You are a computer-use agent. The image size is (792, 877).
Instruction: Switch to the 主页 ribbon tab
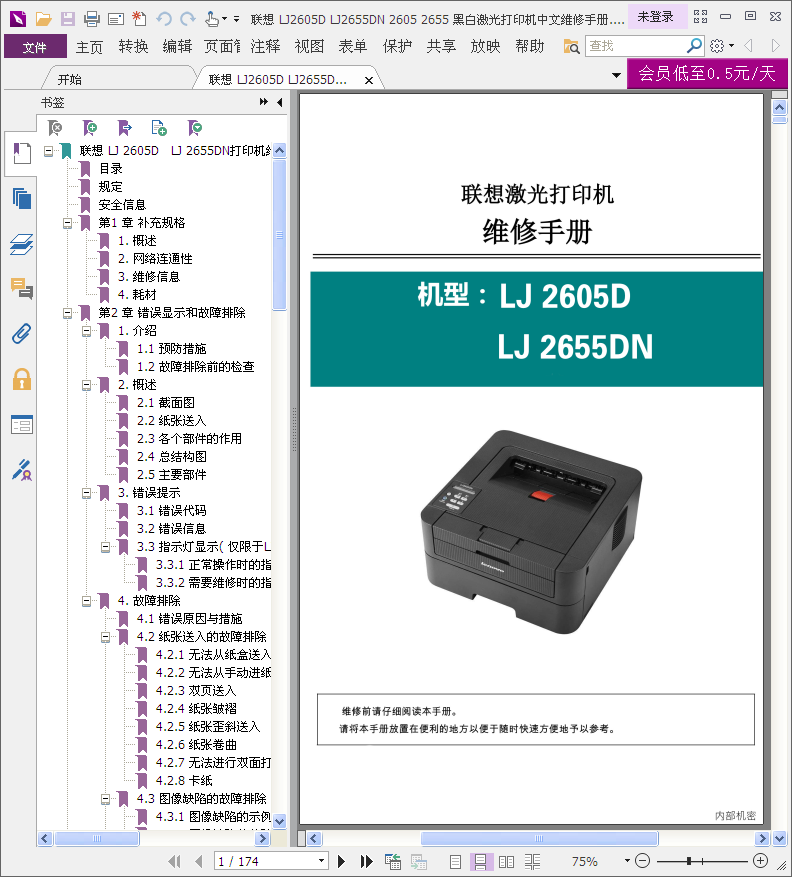click(89, 46)
